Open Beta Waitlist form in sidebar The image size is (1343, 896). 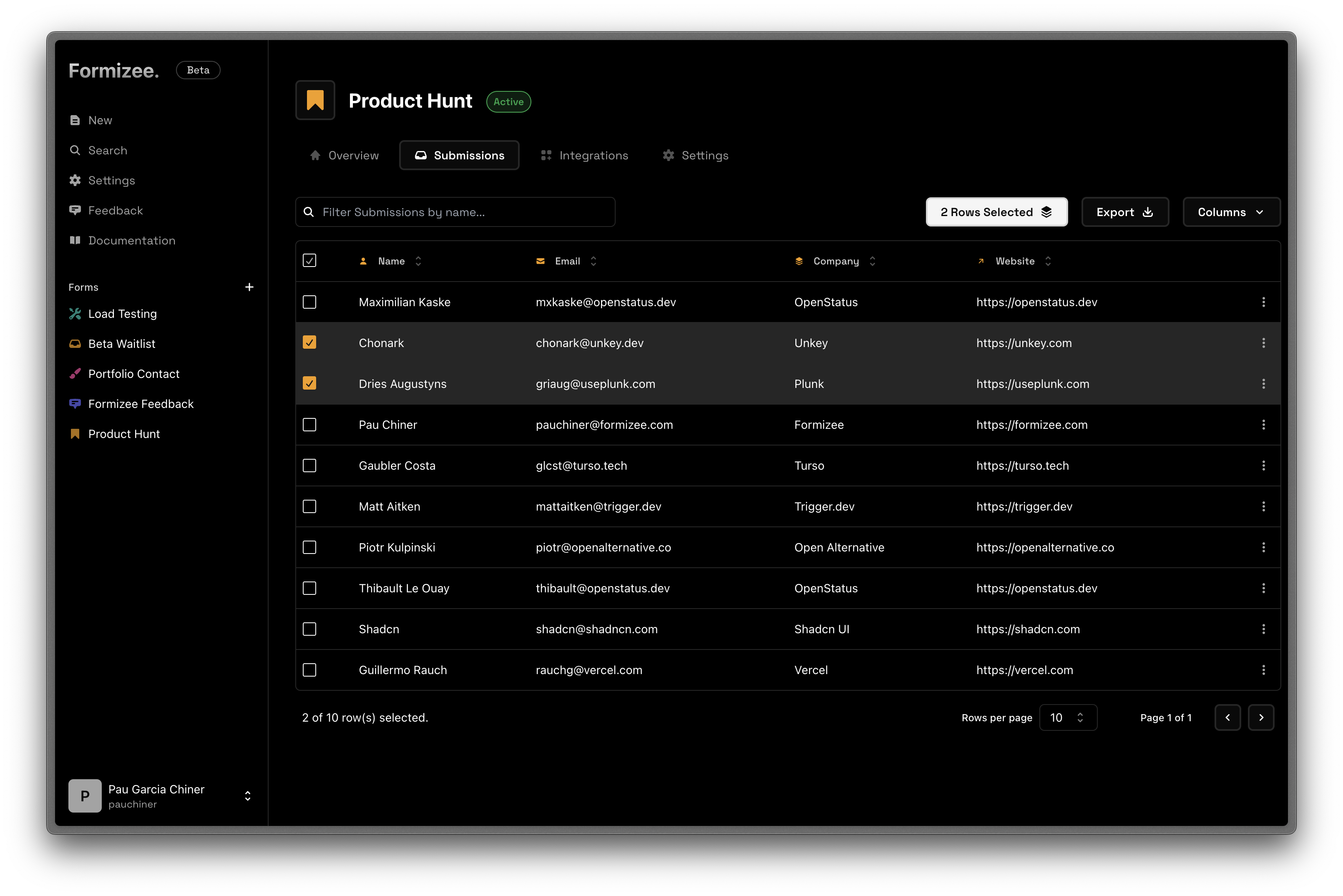click(122, 343)
